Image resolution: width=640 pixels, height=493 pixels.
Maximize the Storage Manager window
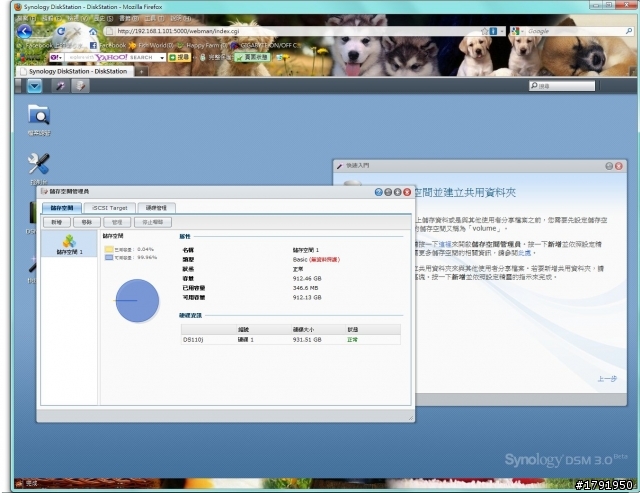click(397, 192)
